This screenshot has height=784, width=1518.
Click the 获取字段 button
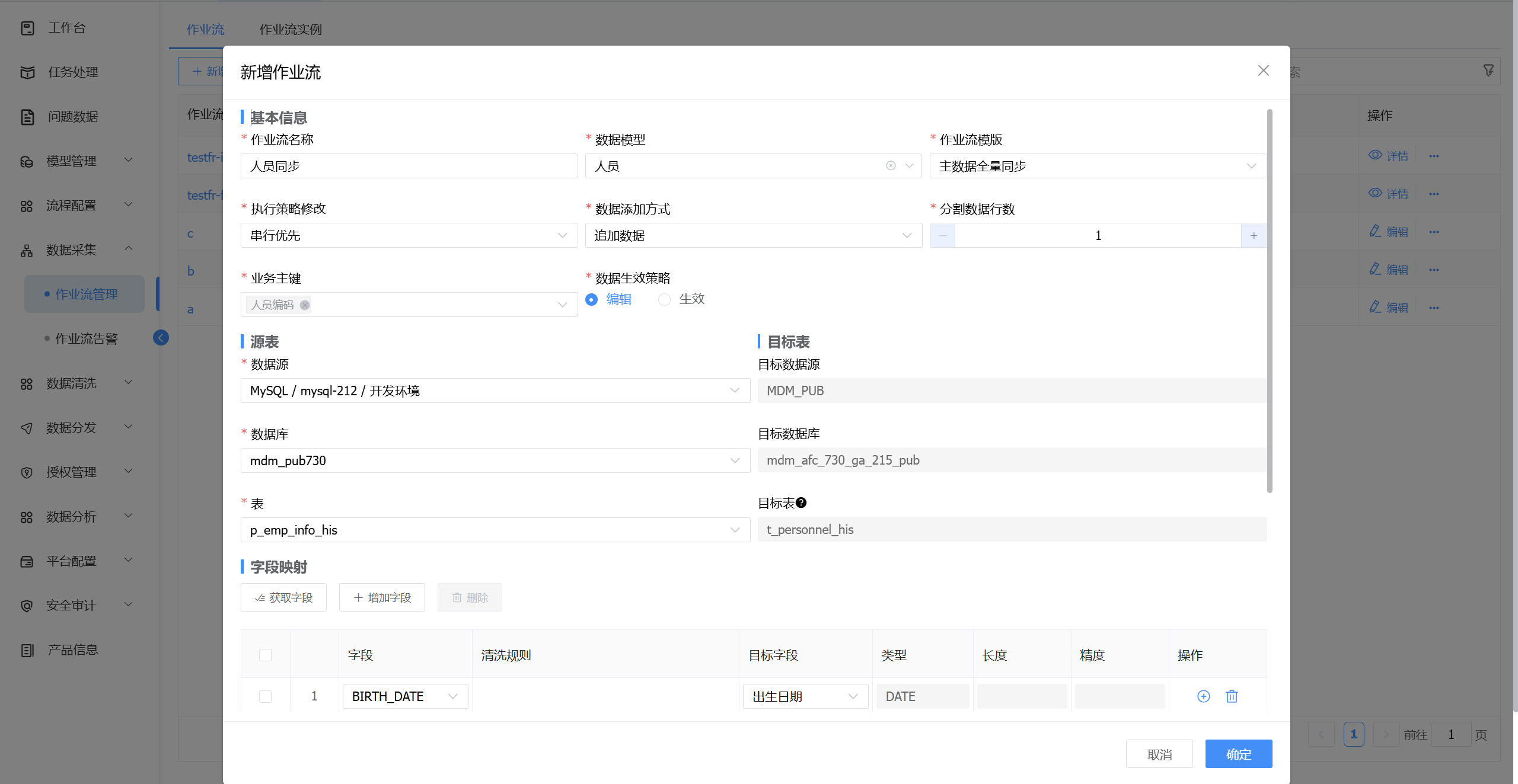(283, 598)
